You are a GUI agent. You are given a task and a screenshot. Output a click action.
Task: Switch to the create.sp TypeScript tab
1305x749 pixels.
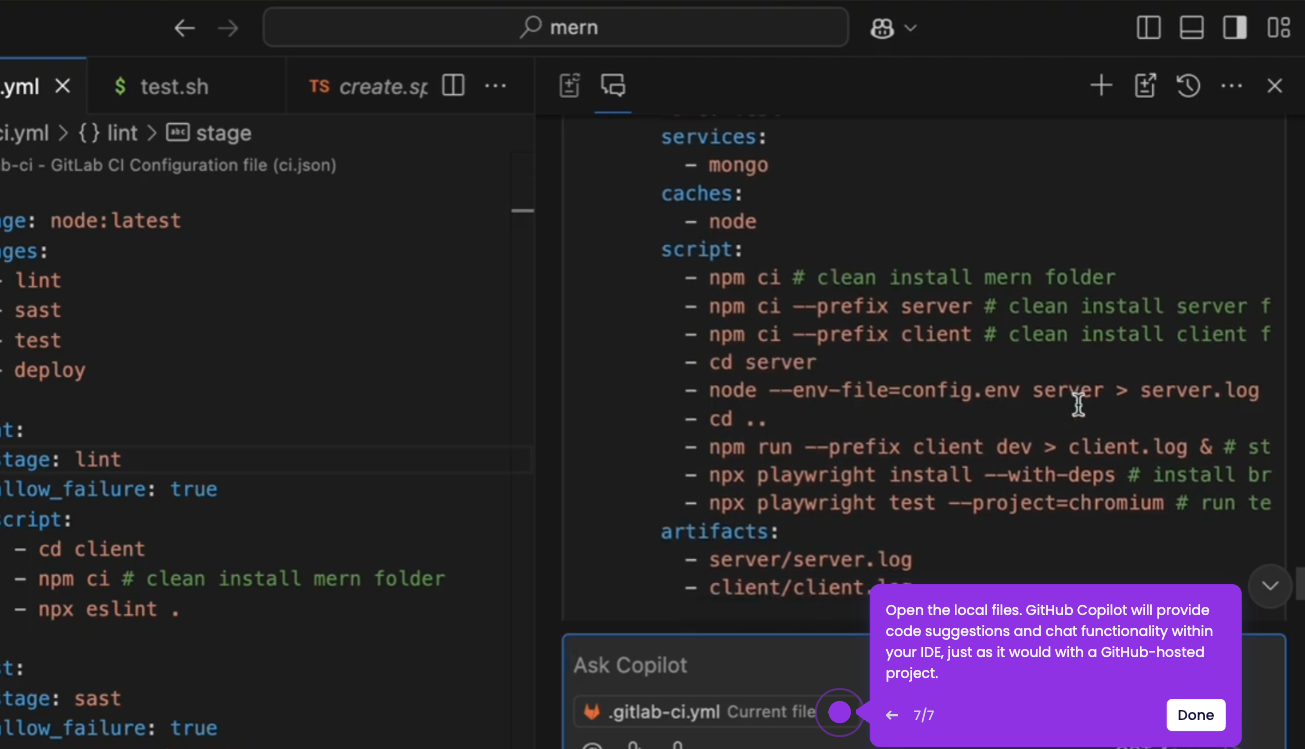(367, 86)
